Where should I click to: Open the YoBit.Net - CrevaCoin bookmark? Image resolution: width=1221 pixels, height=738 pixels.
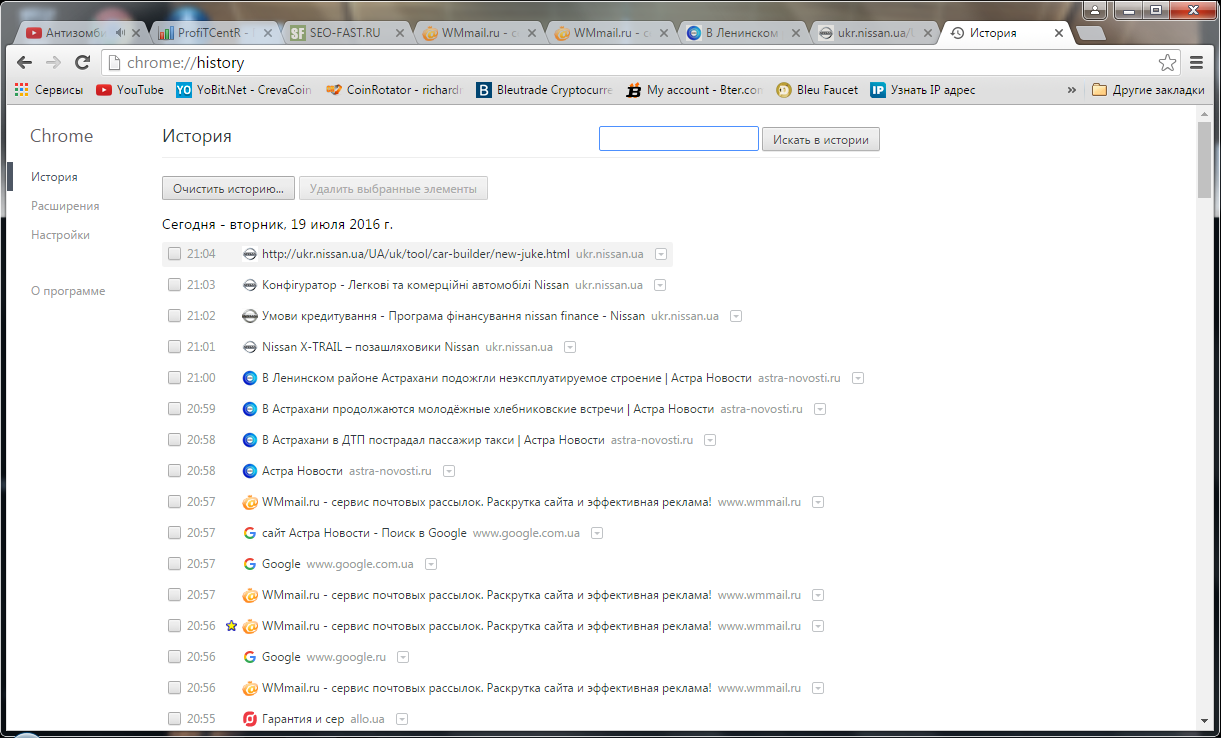point(244,90)
